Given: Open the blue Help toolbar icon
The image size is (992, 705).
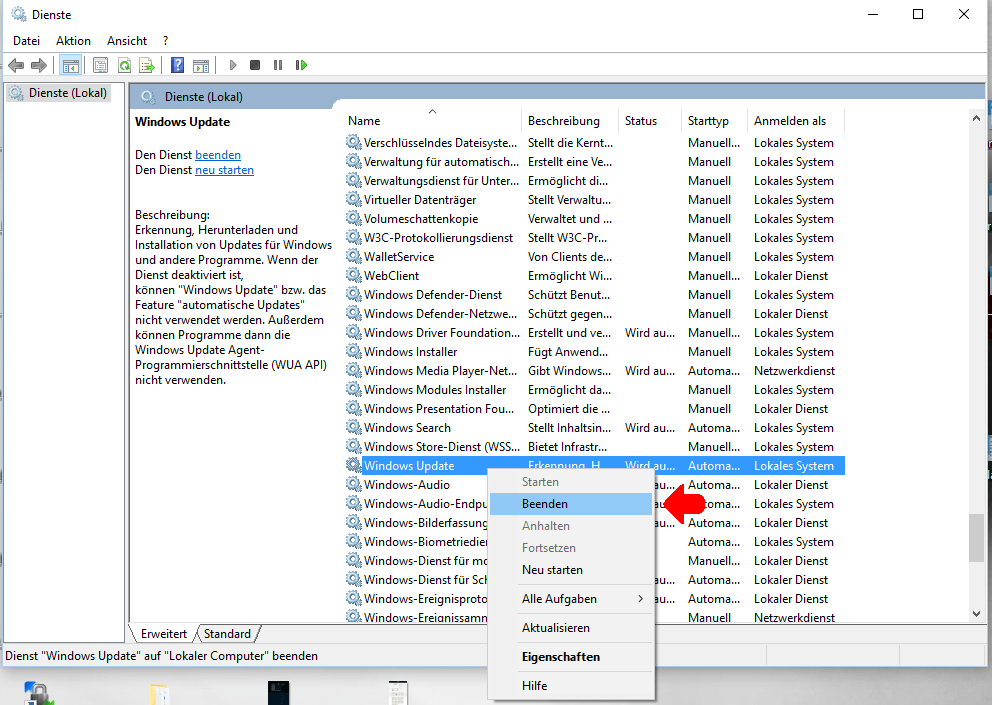Looking at the screenshot, I should click(178, 65).
